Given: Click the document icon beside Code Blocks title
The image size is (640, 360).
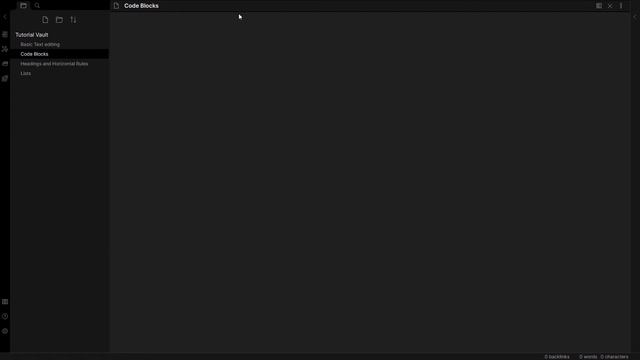Looking at the screenshot, I should (x=116, y=6).
